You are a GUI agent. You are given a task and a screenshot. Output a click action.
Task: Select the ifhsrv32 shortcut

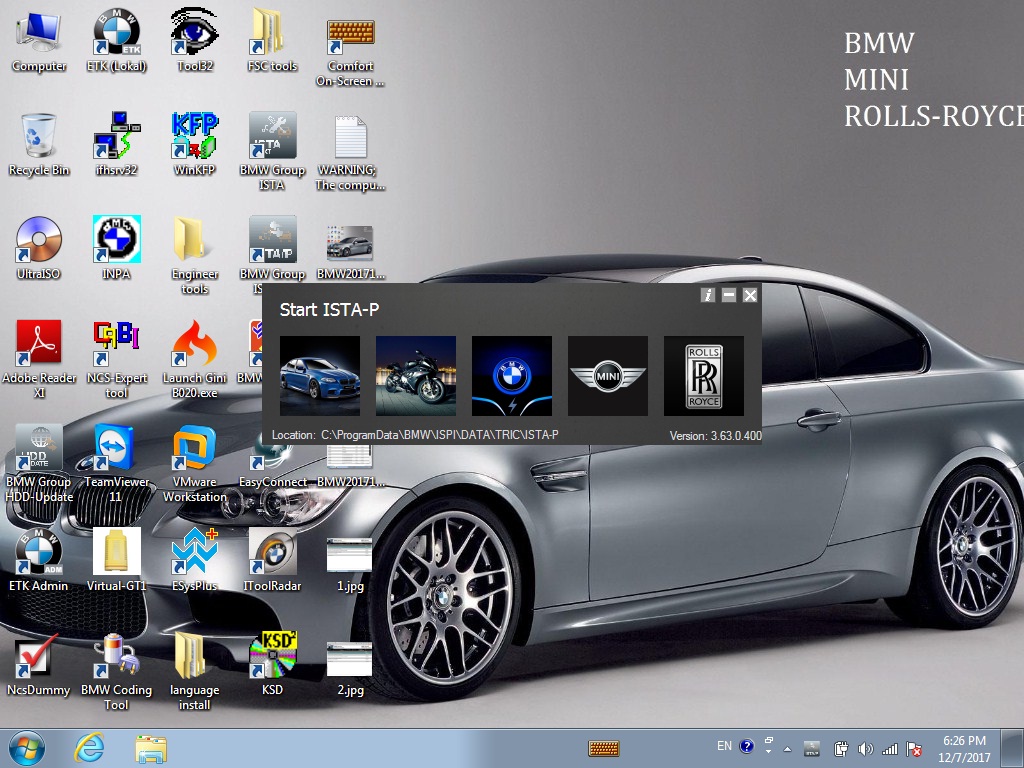point(116,145)
